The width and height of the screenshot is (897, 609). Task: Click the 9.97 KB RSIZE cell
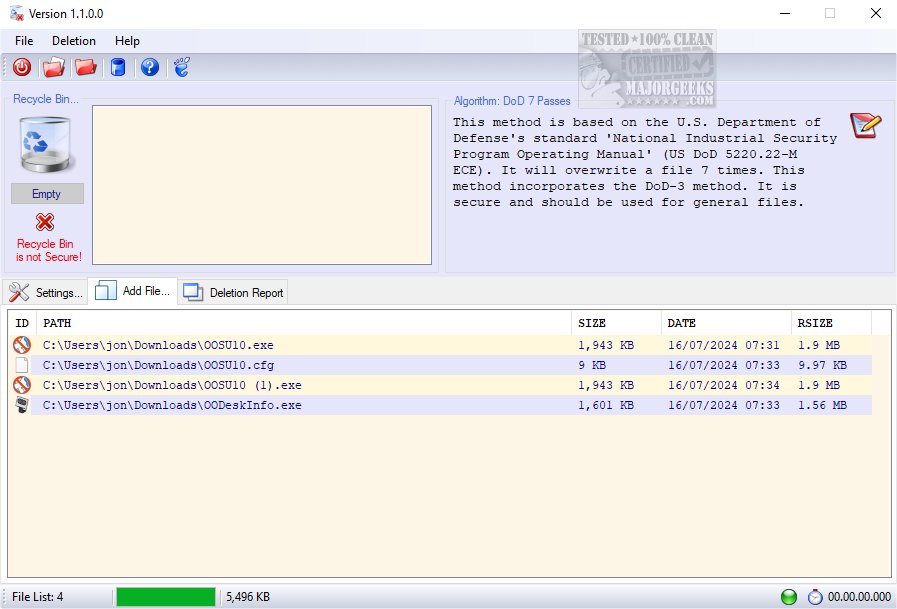(x=823, y=365)
